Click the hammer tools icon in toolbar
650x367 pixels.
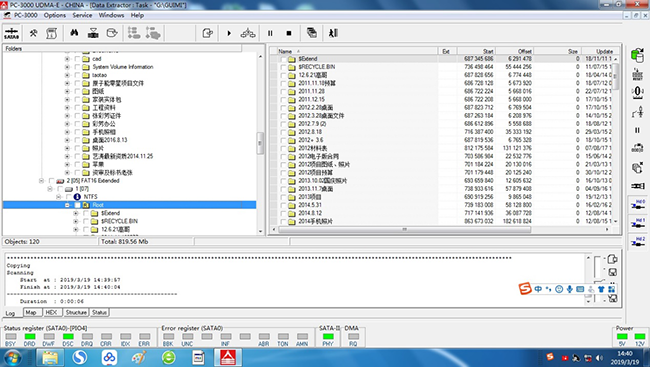click(33, 33)
